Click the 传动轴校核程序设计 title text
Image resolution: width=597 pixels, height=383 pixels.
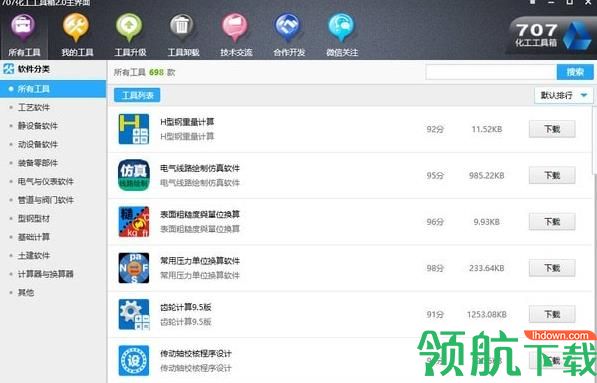196,354
